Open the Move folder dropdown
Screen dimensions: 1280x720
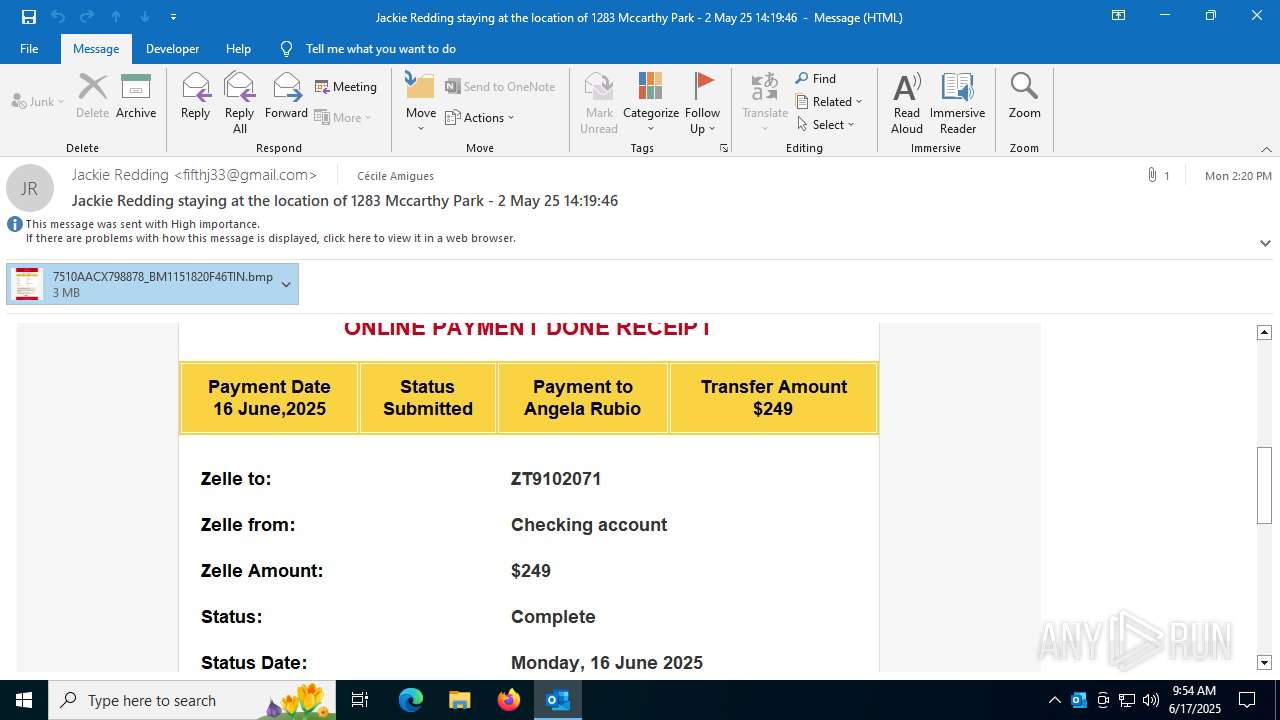click(x=421, y=103)
